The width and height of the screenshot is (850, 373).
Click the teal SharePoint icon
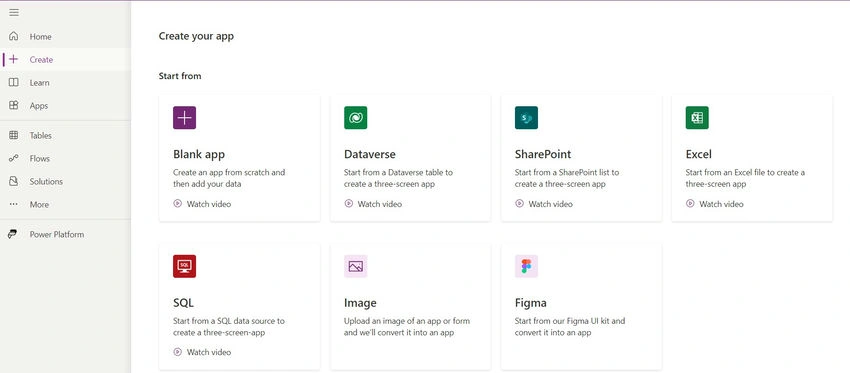tap(526, 118)
